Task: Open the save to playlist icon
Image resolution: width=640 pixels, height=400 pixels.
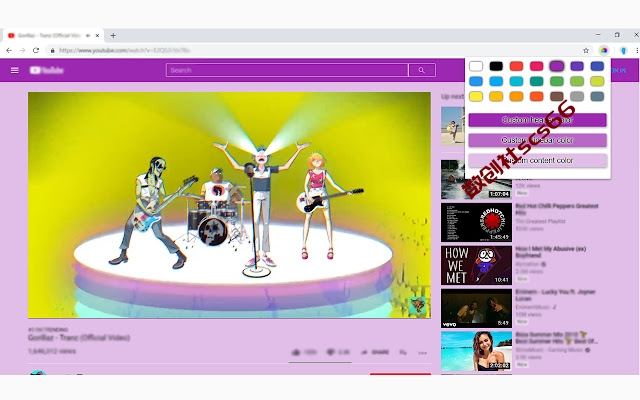Action: (x=403, y=352)
